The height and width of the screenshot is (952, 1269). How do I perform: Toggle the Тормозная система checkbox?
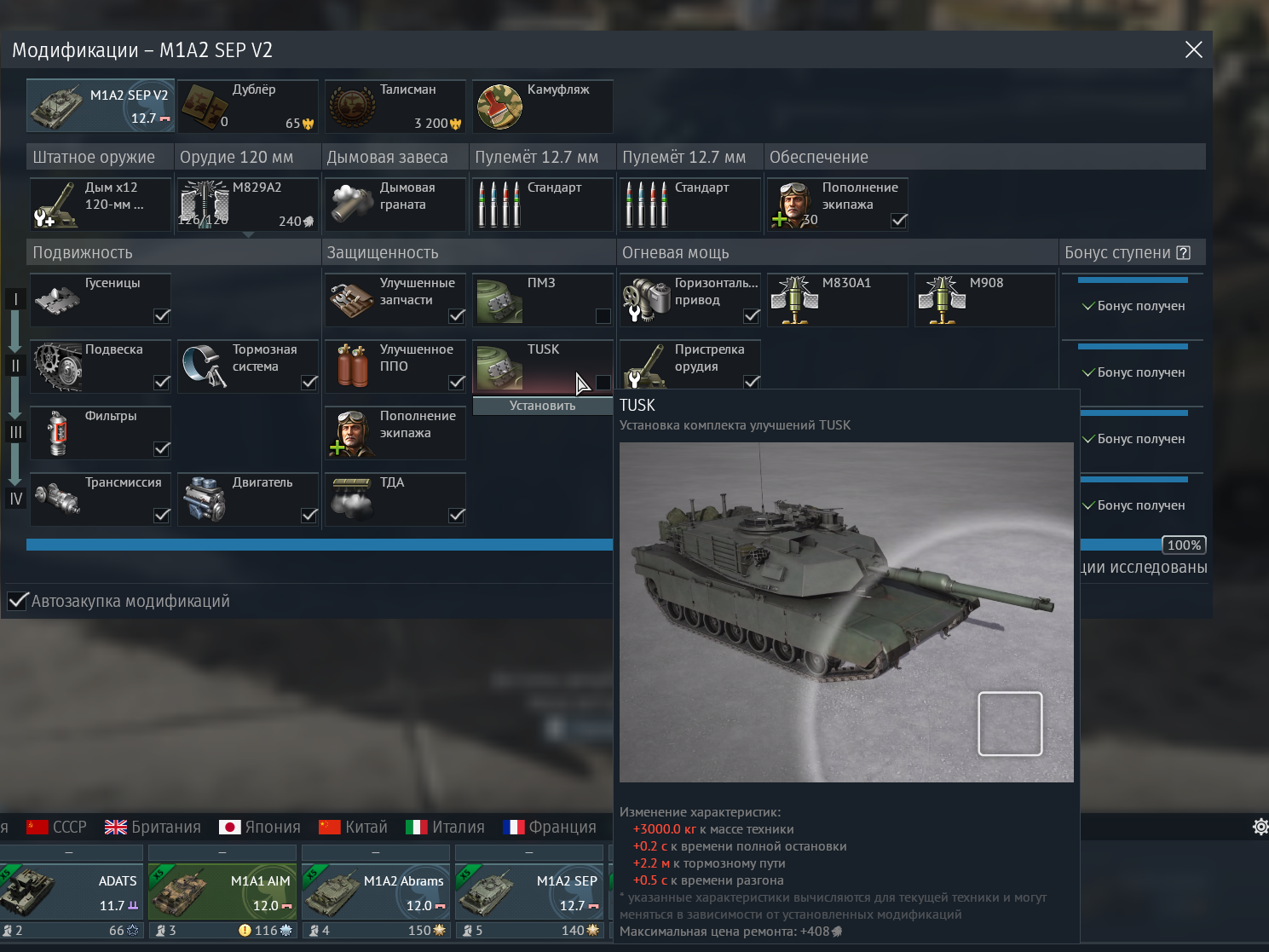pos(309,383)
